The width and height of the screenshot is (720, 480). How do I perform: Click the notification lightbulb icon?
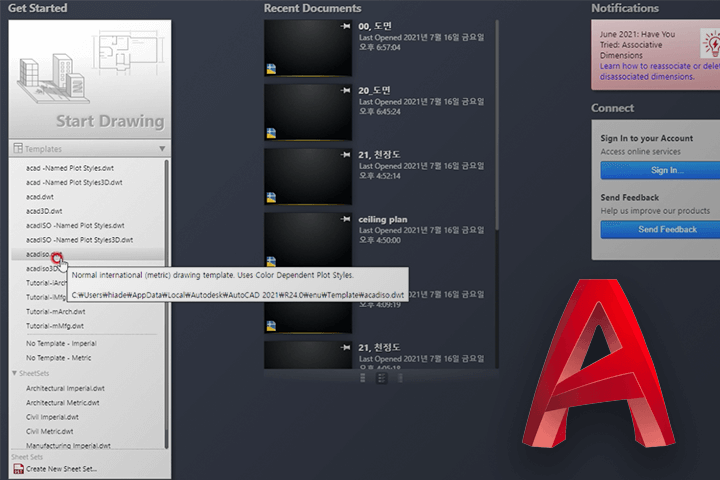pyautogui.click(x=711, y=44)
